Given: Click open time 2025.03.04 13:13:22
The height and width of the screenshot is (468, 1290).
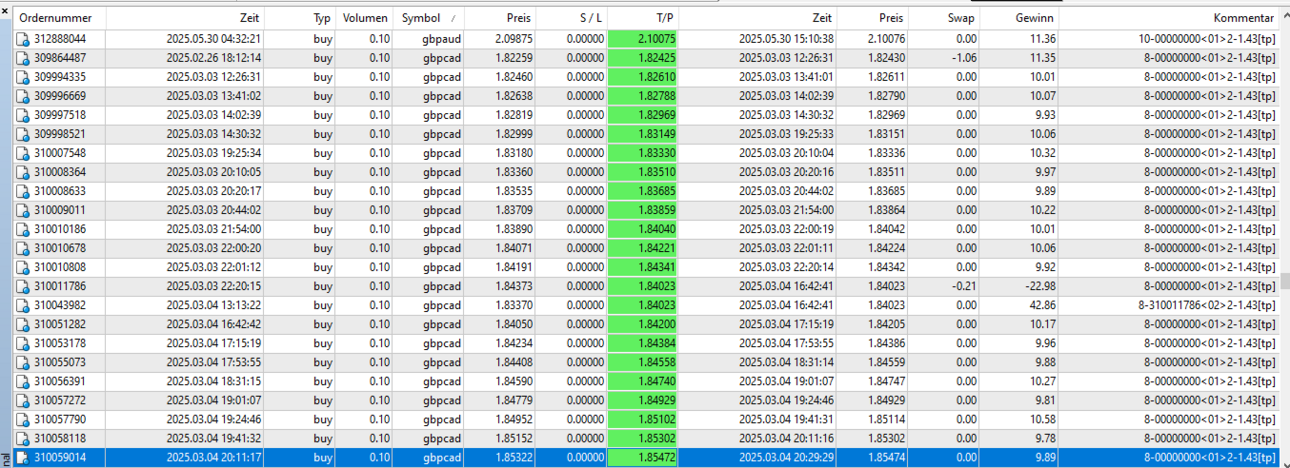Looking at the screenshot, I should point(214,305).
